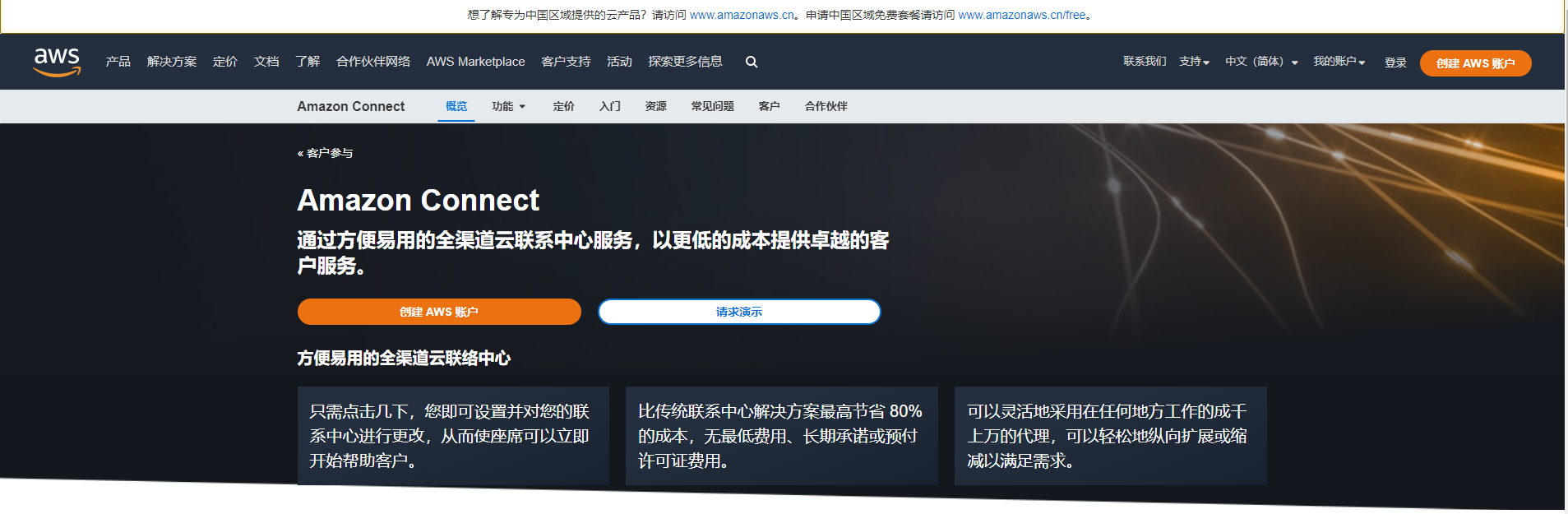
Task: Click the AWS logo
Action: point(57,62)
